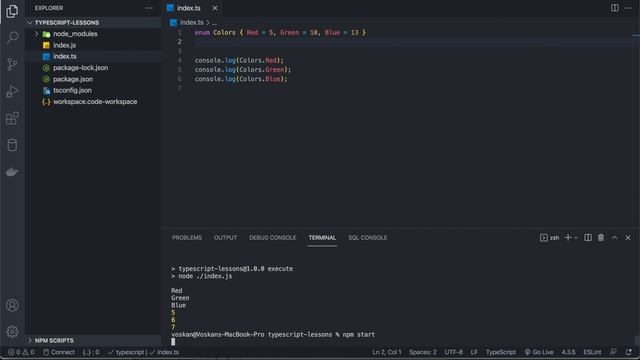Open index.js in the explorer
Viewport: 640px width, 360px height.
[64, 45]
